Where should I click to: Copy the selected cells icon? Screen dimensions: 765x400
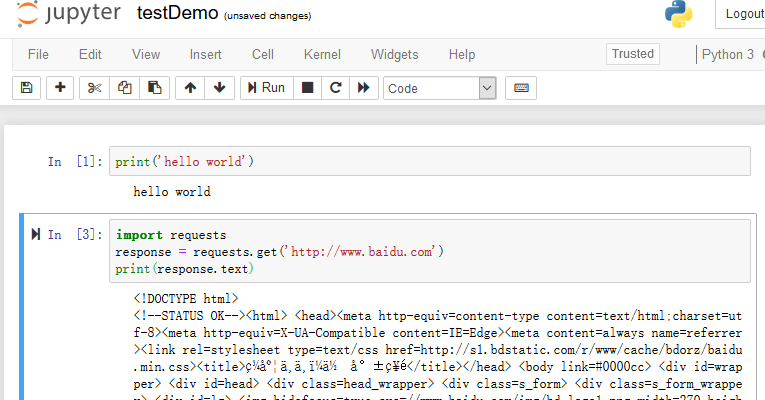[125, 88]
